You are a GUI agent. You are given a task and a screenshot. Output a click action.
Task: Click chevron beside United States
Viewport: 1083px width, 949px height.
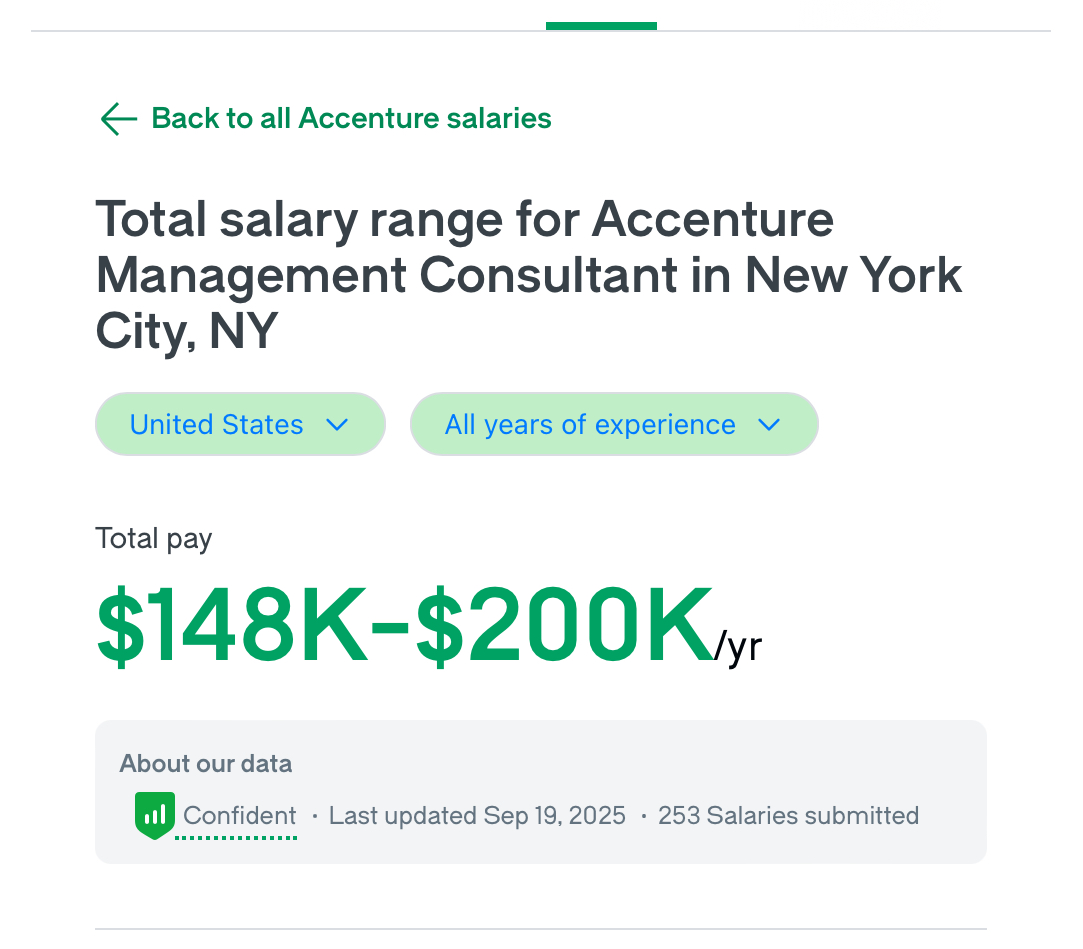[338, 425]
